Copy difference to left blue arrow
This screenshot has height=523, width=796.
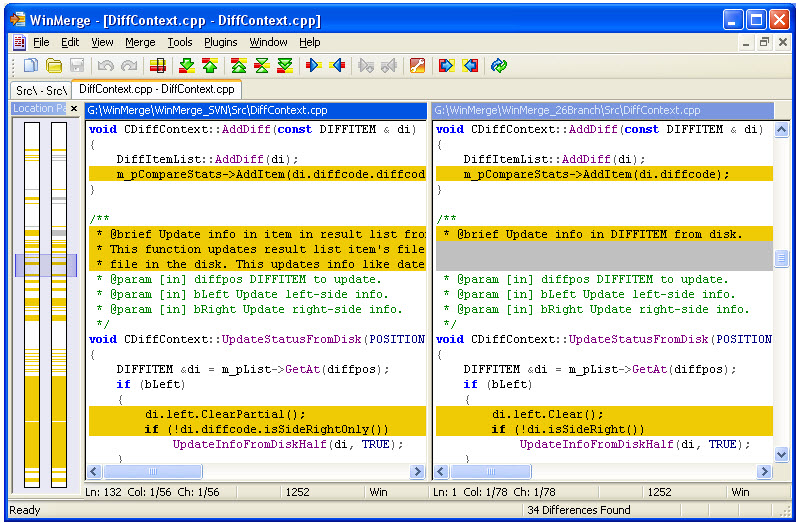coord(337,66)
